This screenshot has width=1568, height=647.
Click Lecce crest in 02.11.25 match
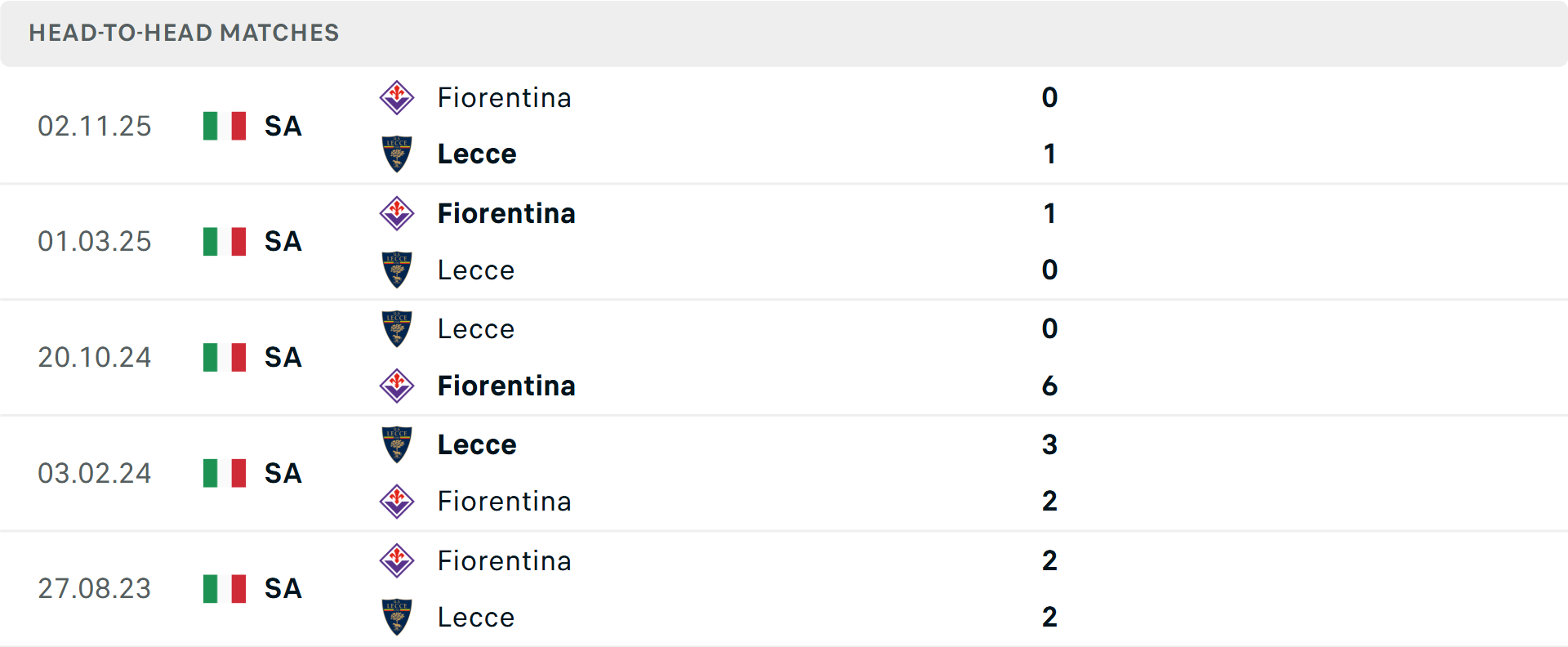point(397,154)
